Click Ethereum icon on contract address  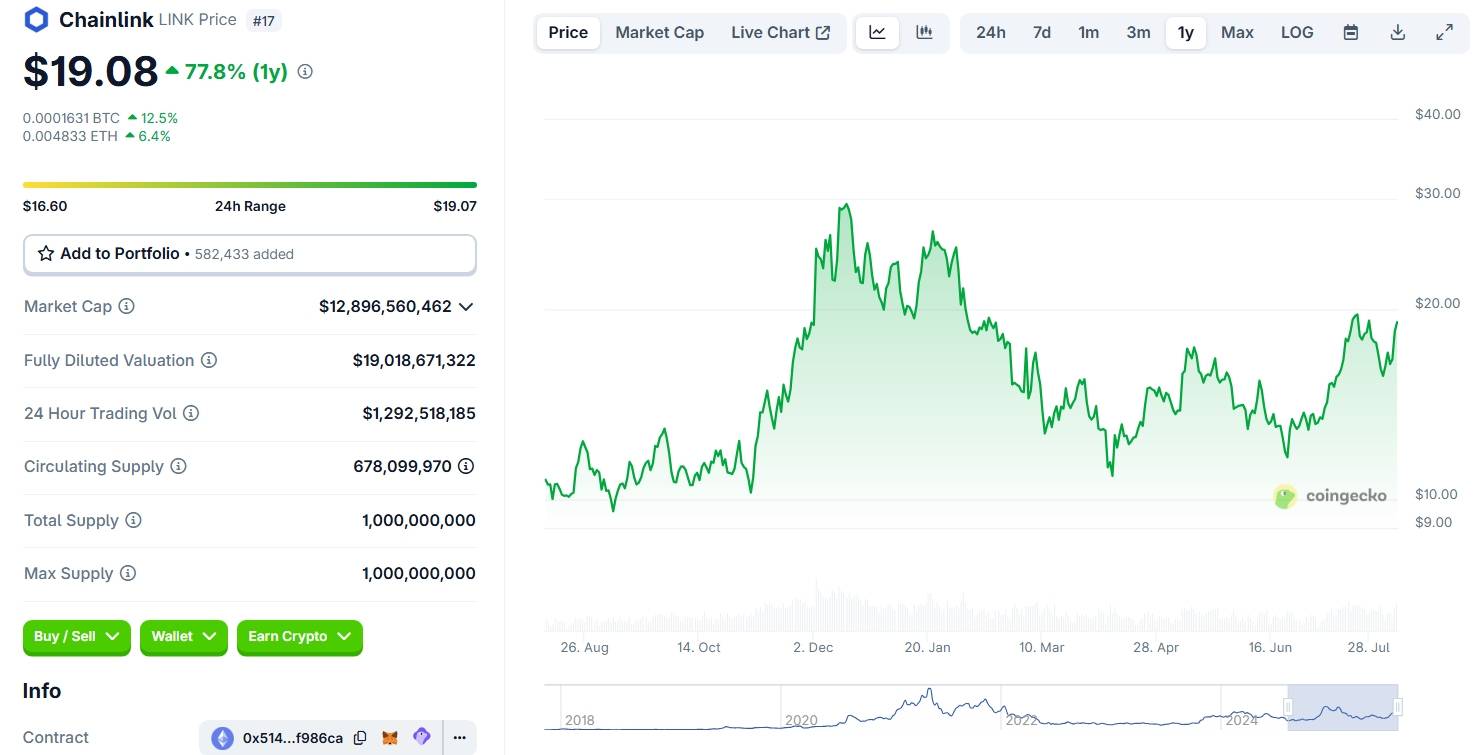pos(222,738)
